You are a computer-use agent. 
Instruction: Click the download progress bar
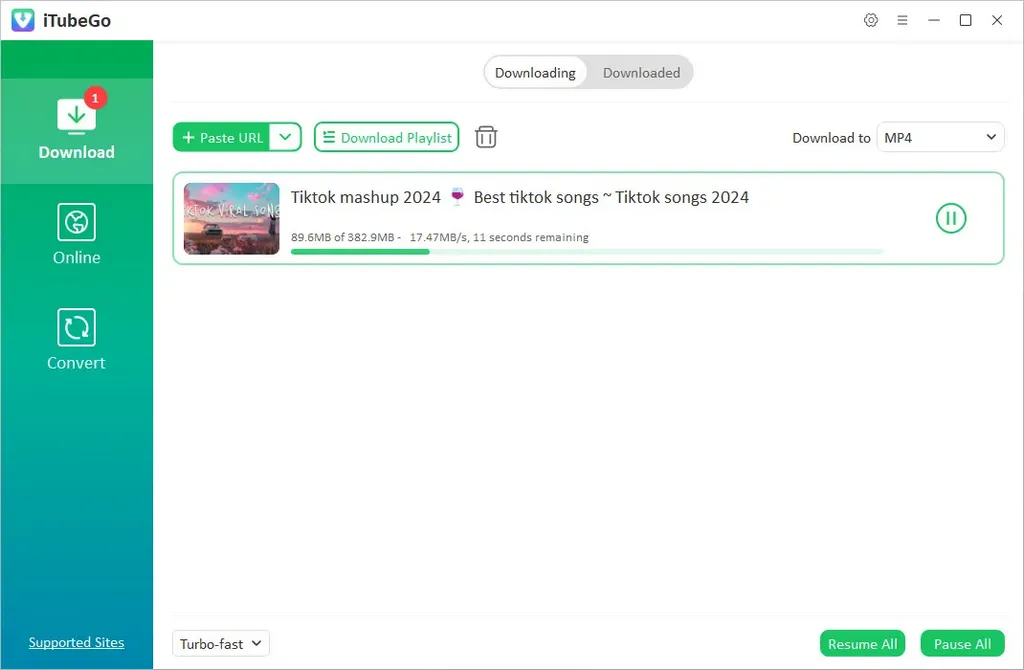point(586,251)
